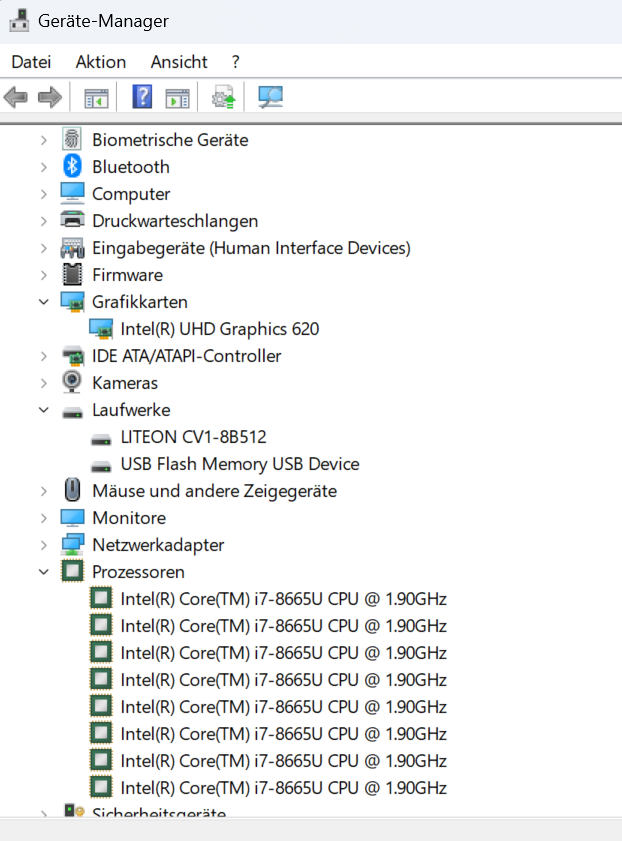
Task: Click the LITEON CV1-8B512 drive icon
Action: pos(101,440)
